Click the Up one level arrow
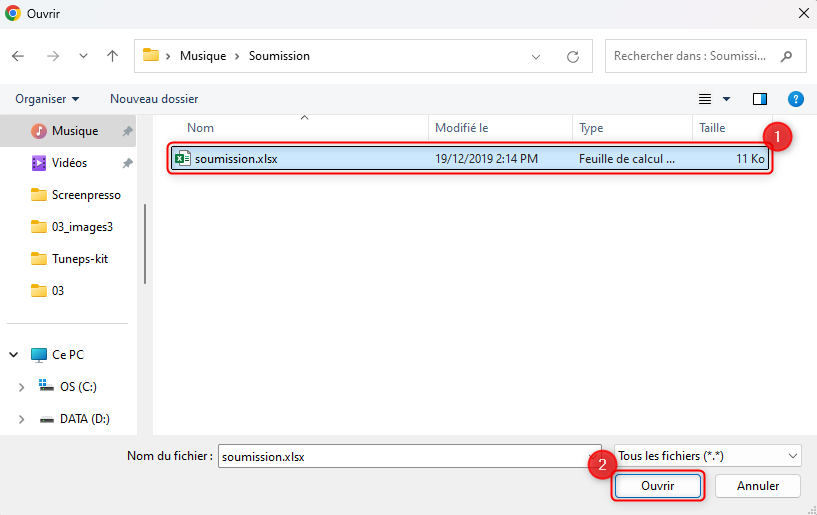 pyautogui.click(x=113, y=56)
